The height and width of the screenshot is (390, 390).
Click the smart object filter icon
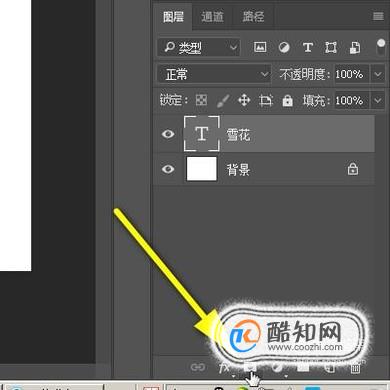[355, 47]
